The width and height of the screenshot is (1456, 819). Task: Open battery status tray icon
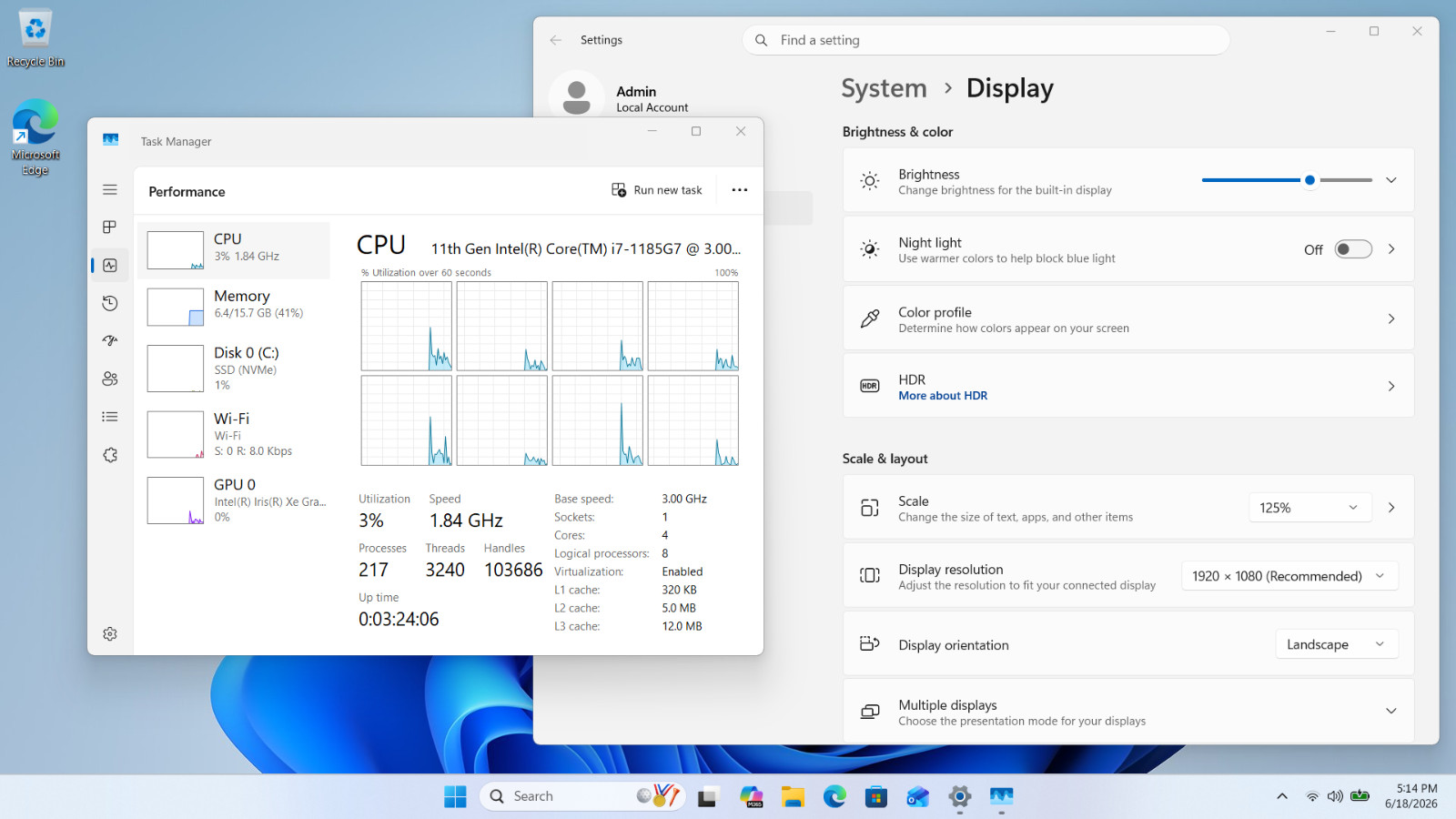(1360, 796)
